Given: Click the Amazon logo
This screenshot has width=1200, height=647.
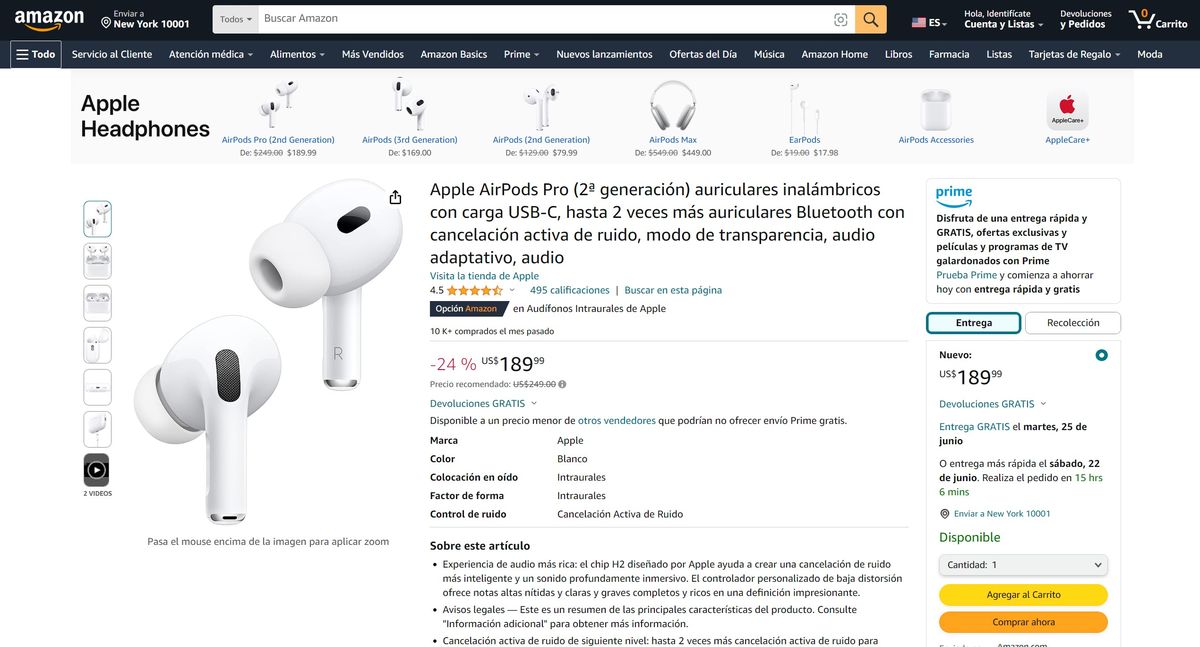Looking at the screenshot, I should (49, 19).
